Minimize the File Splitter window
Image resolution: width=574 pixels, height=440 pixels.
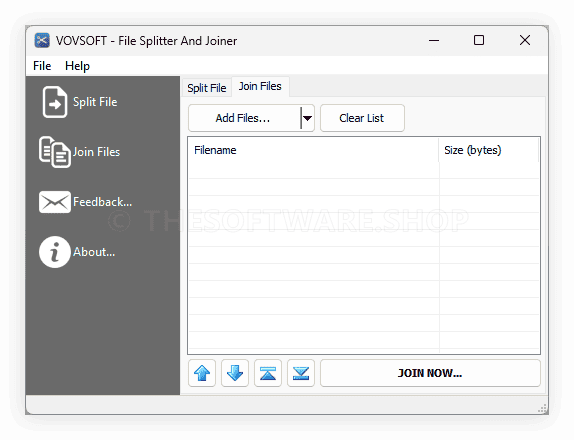(x=434, y=40)
